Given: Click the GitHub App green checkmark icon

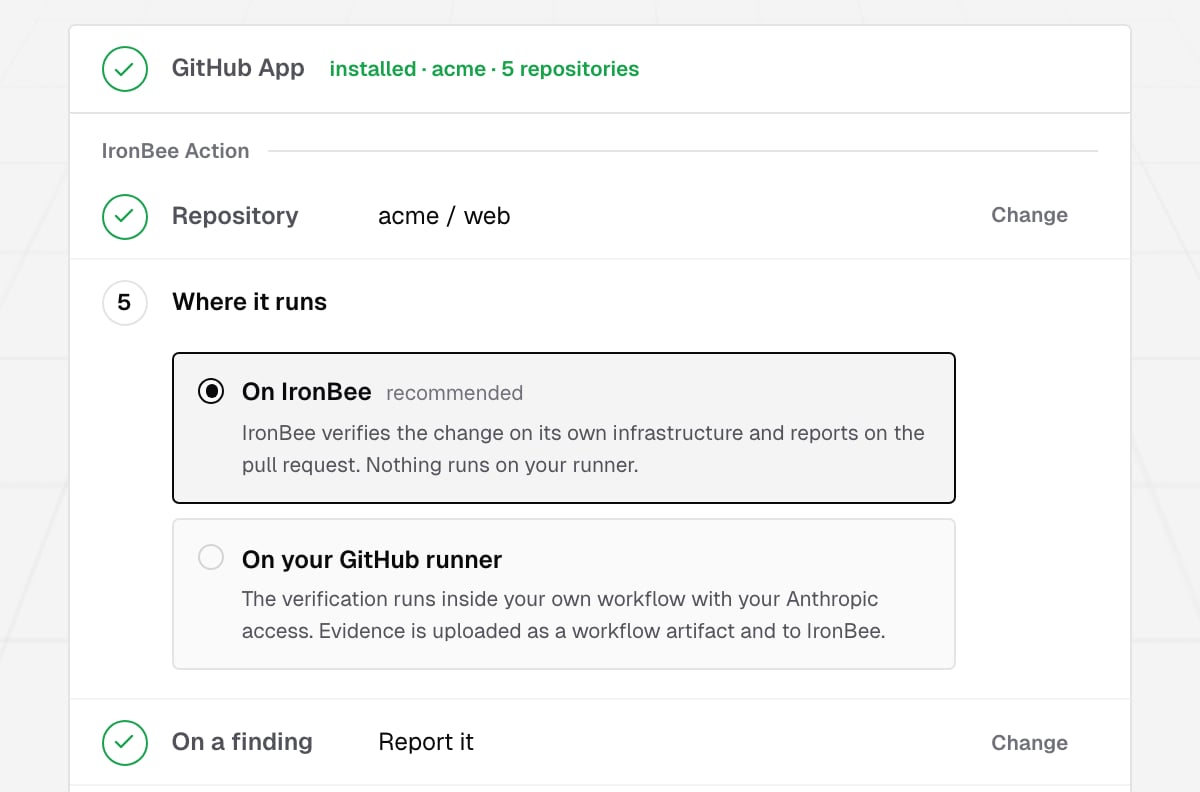Looking at the screenshot, I should [x=125, y=69].
